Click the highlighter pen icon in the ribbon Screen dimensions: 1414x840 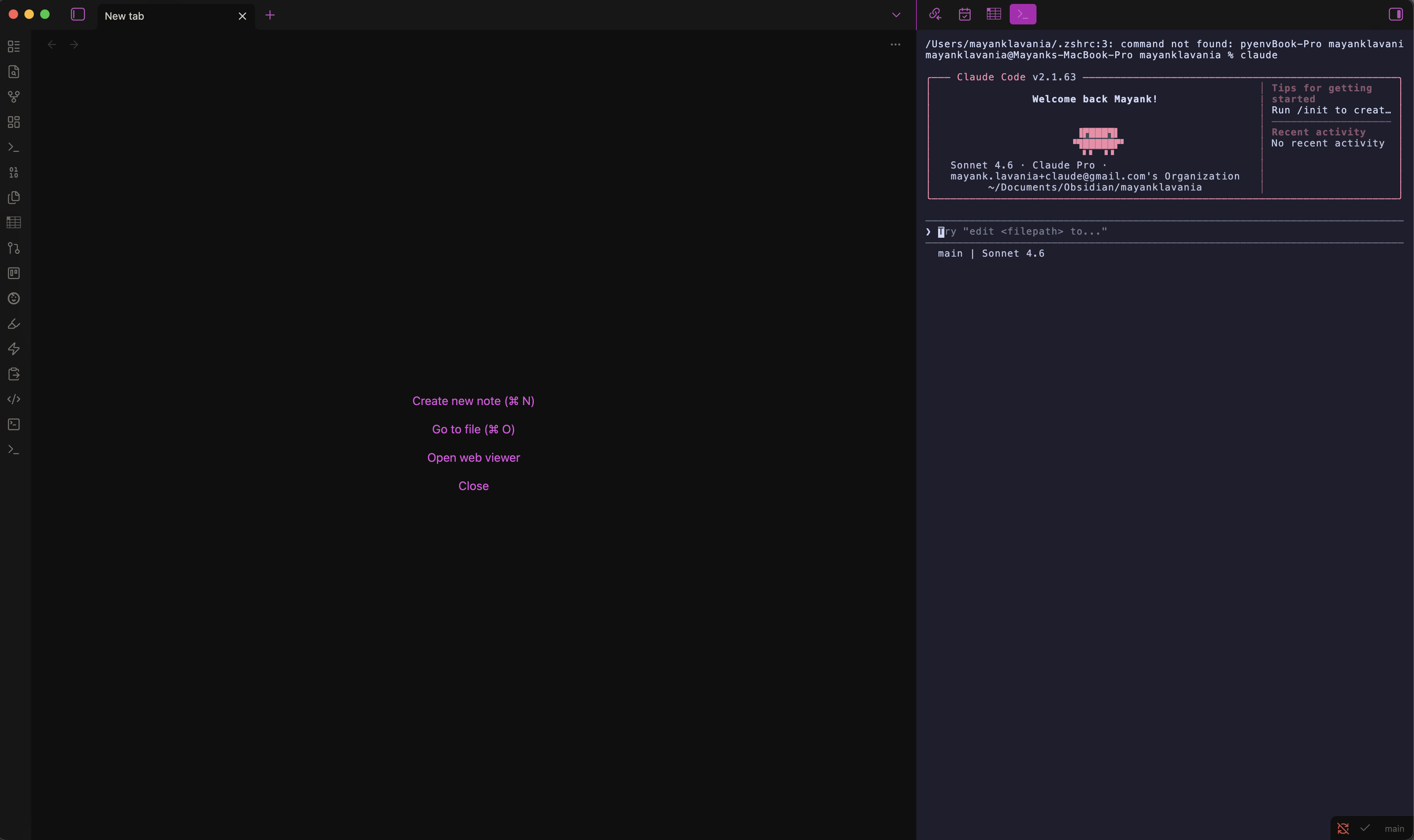[14, 324]
